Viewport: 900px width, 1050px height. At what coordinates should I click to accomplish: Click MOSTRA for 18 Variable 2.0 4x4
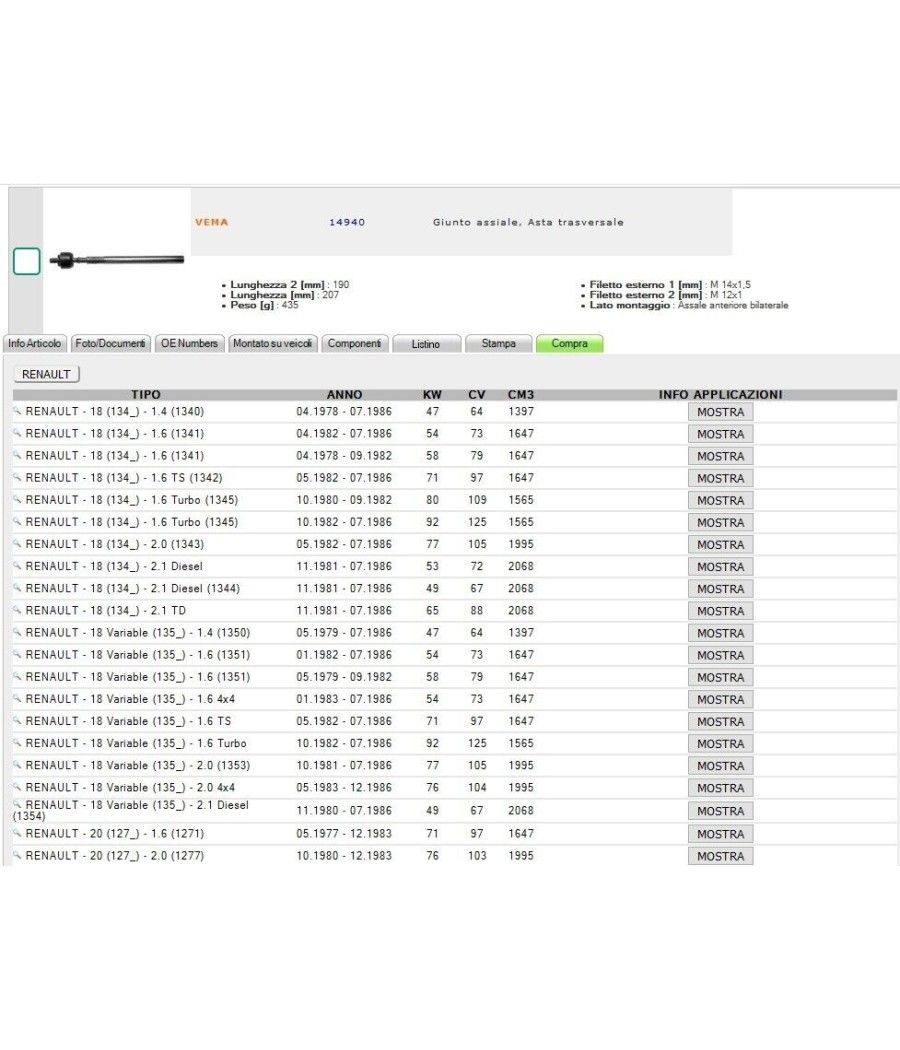721,788
